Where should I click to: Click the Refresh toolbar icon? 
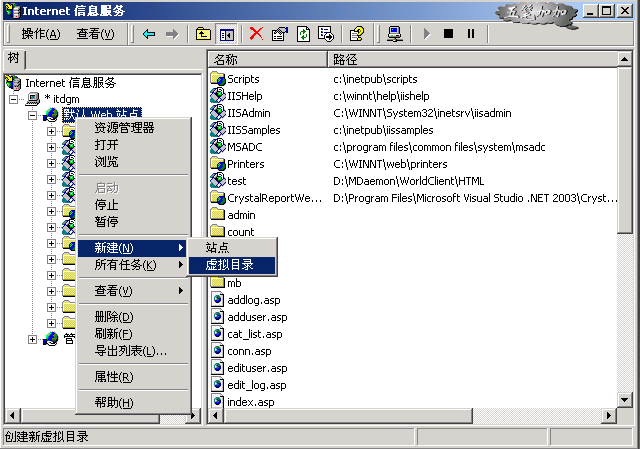click(x=302, y=34)
